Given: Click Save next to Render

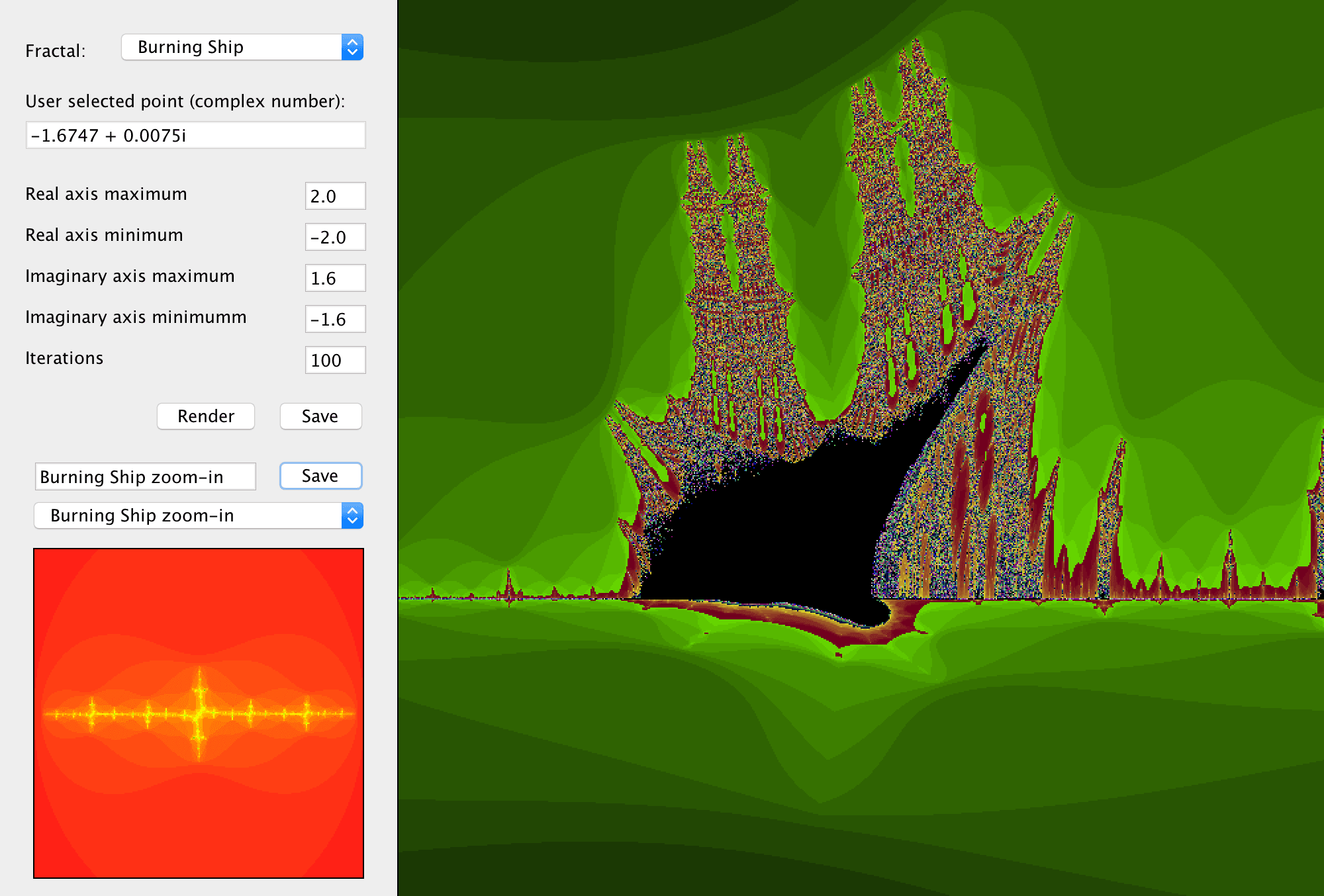Looking at the screenshot, I should click(x=320, y=416).
